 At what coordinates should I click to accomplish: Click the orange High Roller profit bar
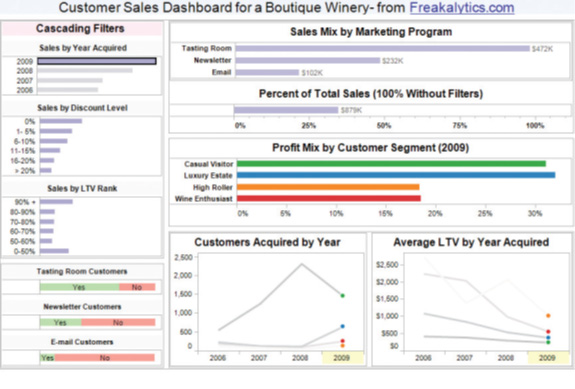pyautogui.click(x=328, y=187)
